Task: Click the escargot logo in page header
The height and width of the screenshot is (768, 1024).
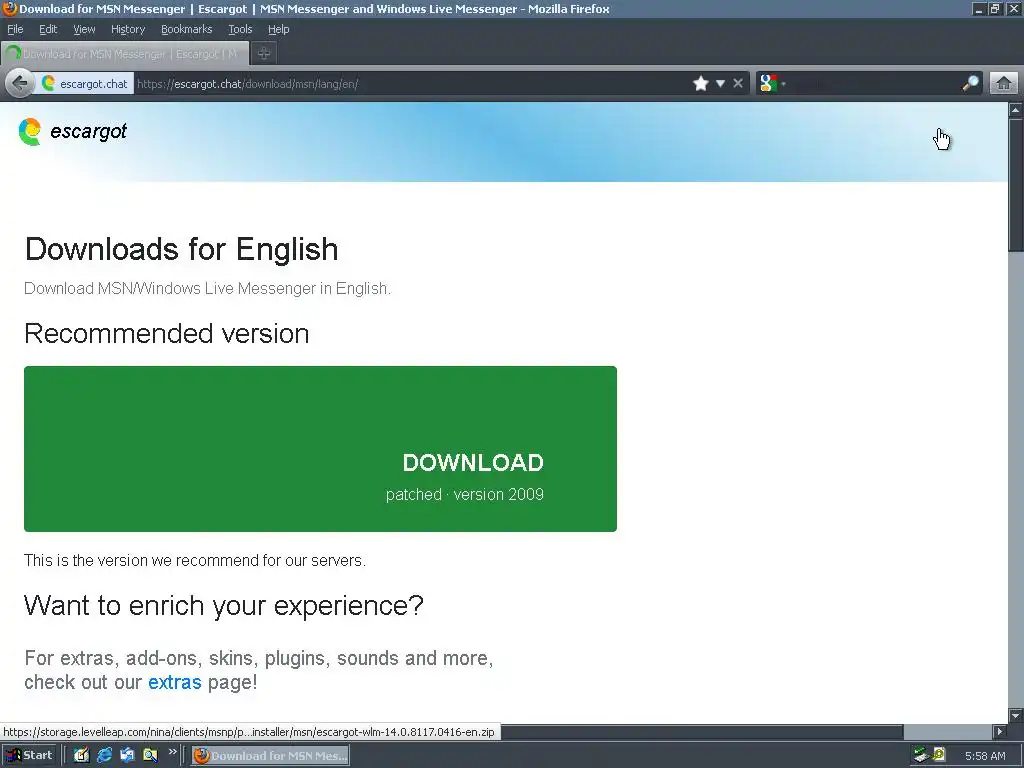Action: click(72, 131)
